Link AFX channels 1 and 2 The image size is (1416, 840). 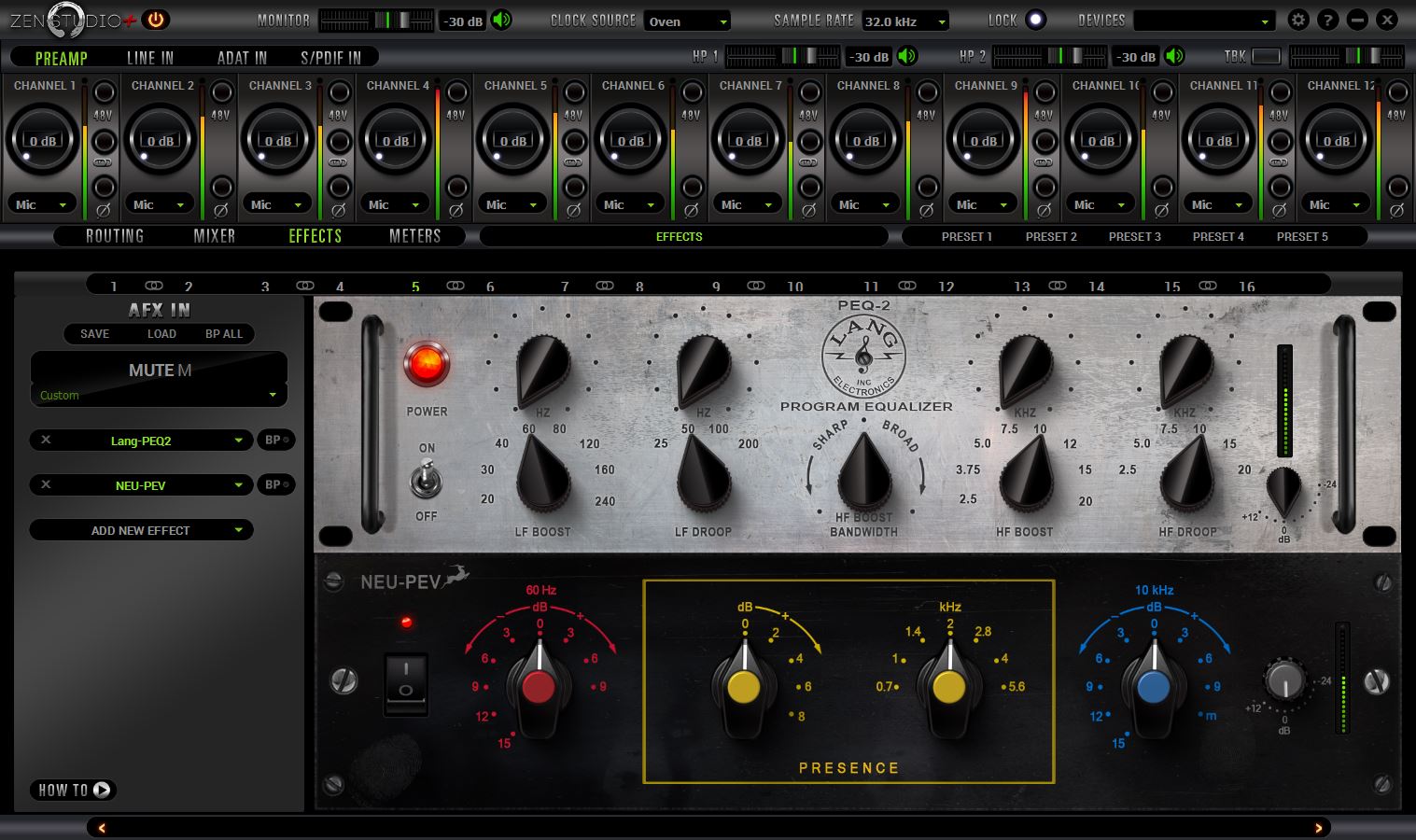pos(154,286)
